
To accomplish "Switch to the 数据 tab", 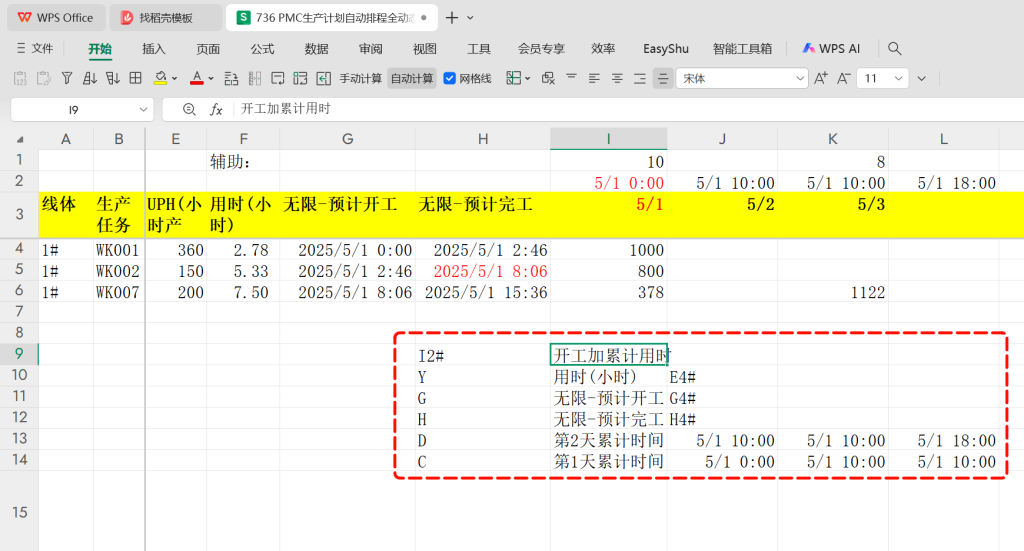I will click(316, 49).
